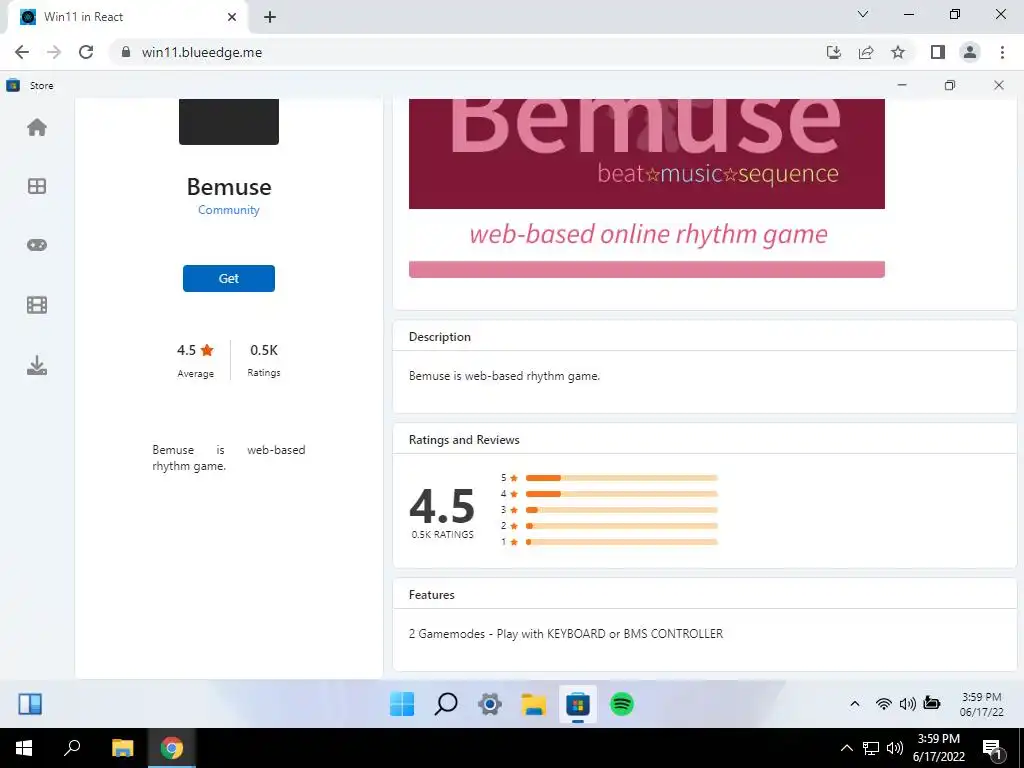The width and height of the screenshot is (1024, 768).
Task: Click the 4.5 Average rating stat
Action: (x=195, y=360)
